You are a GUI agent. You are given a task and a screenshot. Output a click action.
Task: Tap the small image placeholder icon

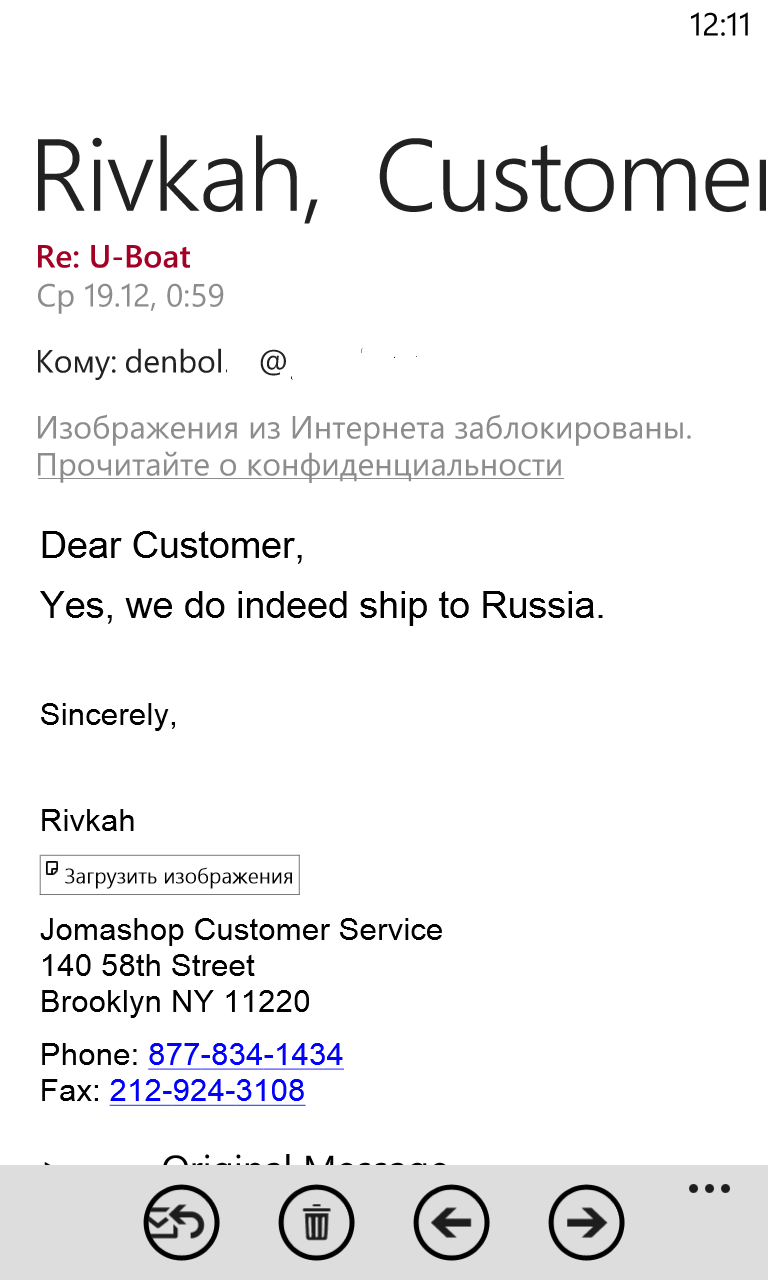click(54, 869)
